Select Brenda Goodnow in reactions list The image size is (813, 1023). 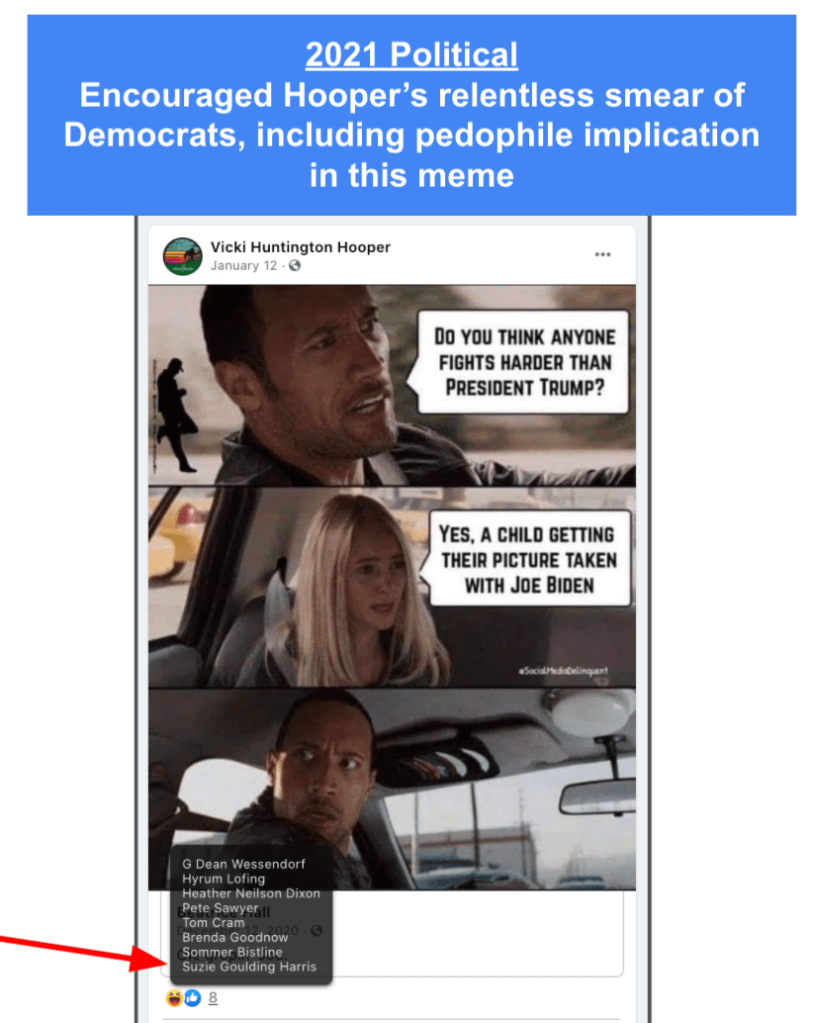click(x=235, y=937)
